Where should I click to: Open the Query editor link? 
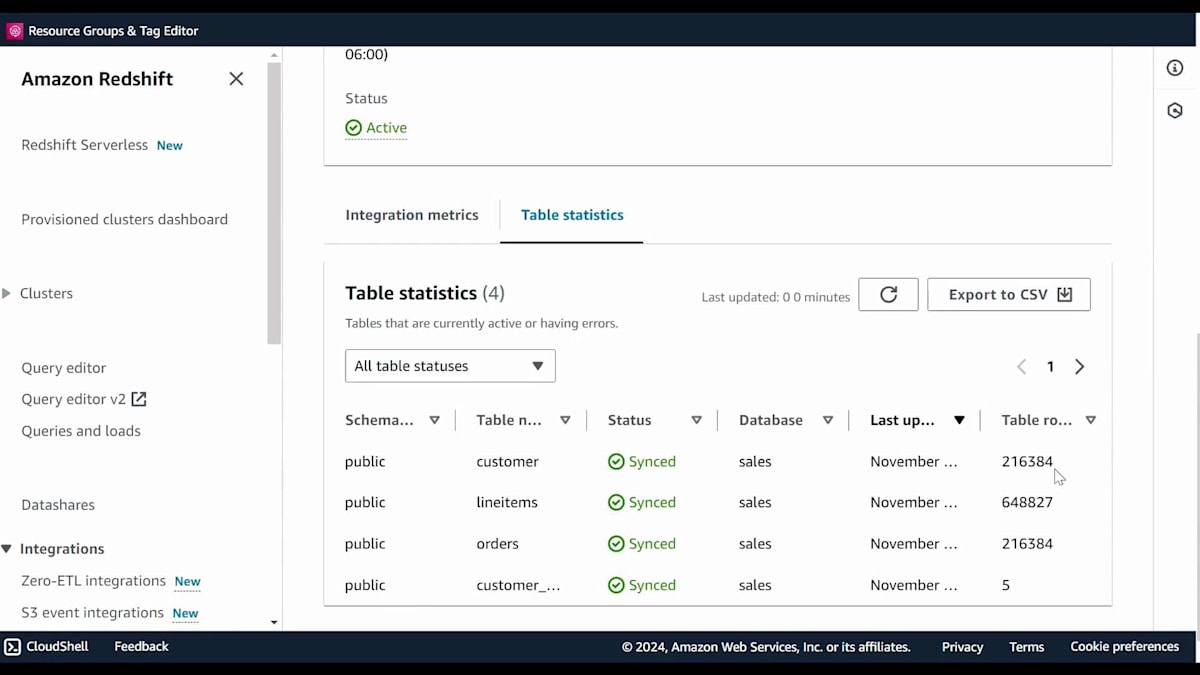coord(63,368)
